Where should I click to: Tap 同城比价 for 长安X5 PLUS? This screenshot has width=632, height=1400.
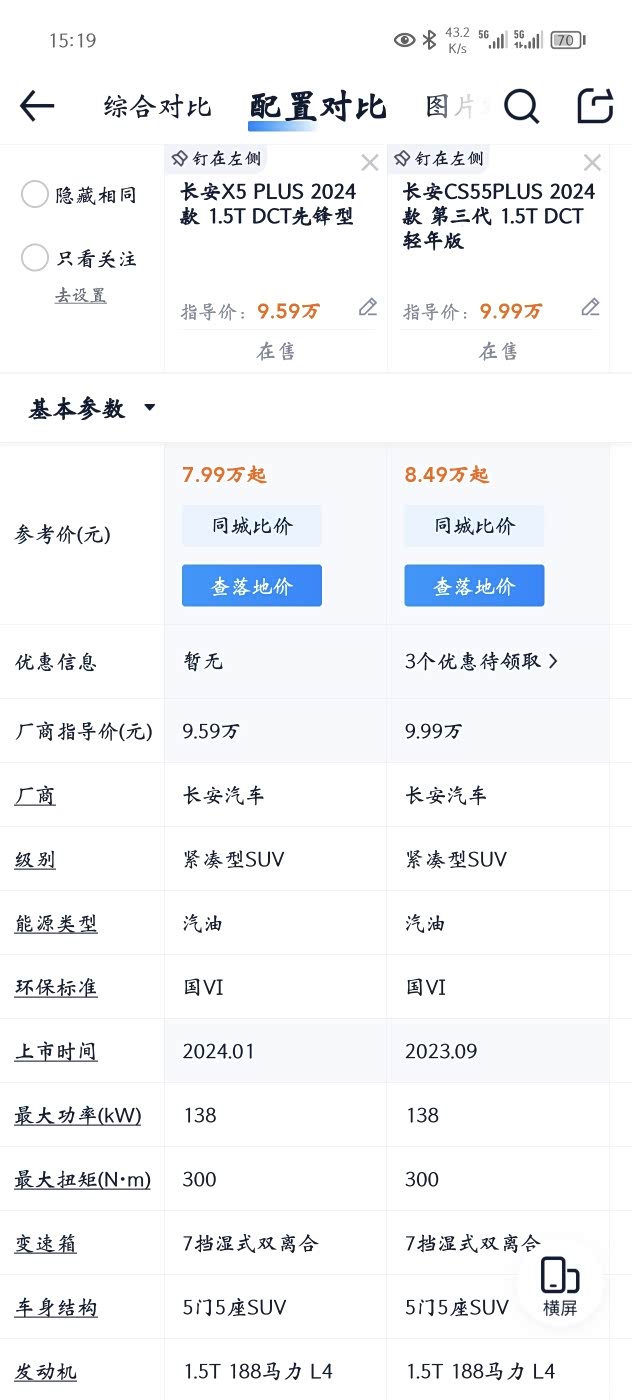(252, 526)
